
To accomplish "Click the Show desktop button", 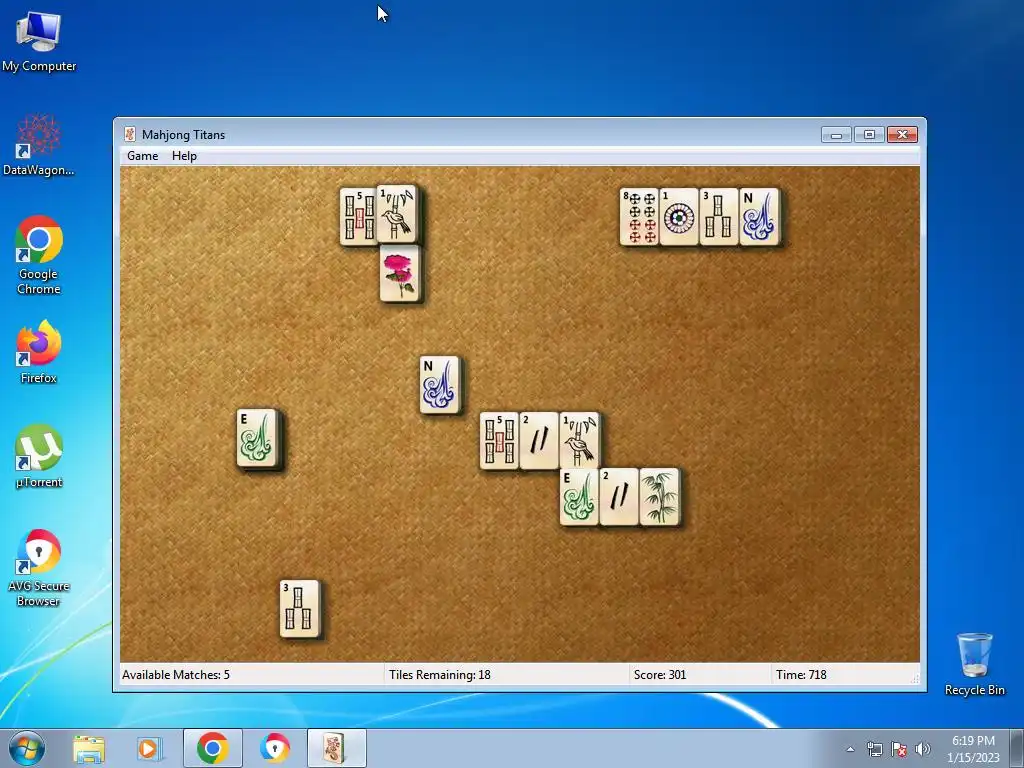I will pos(1017,748).
